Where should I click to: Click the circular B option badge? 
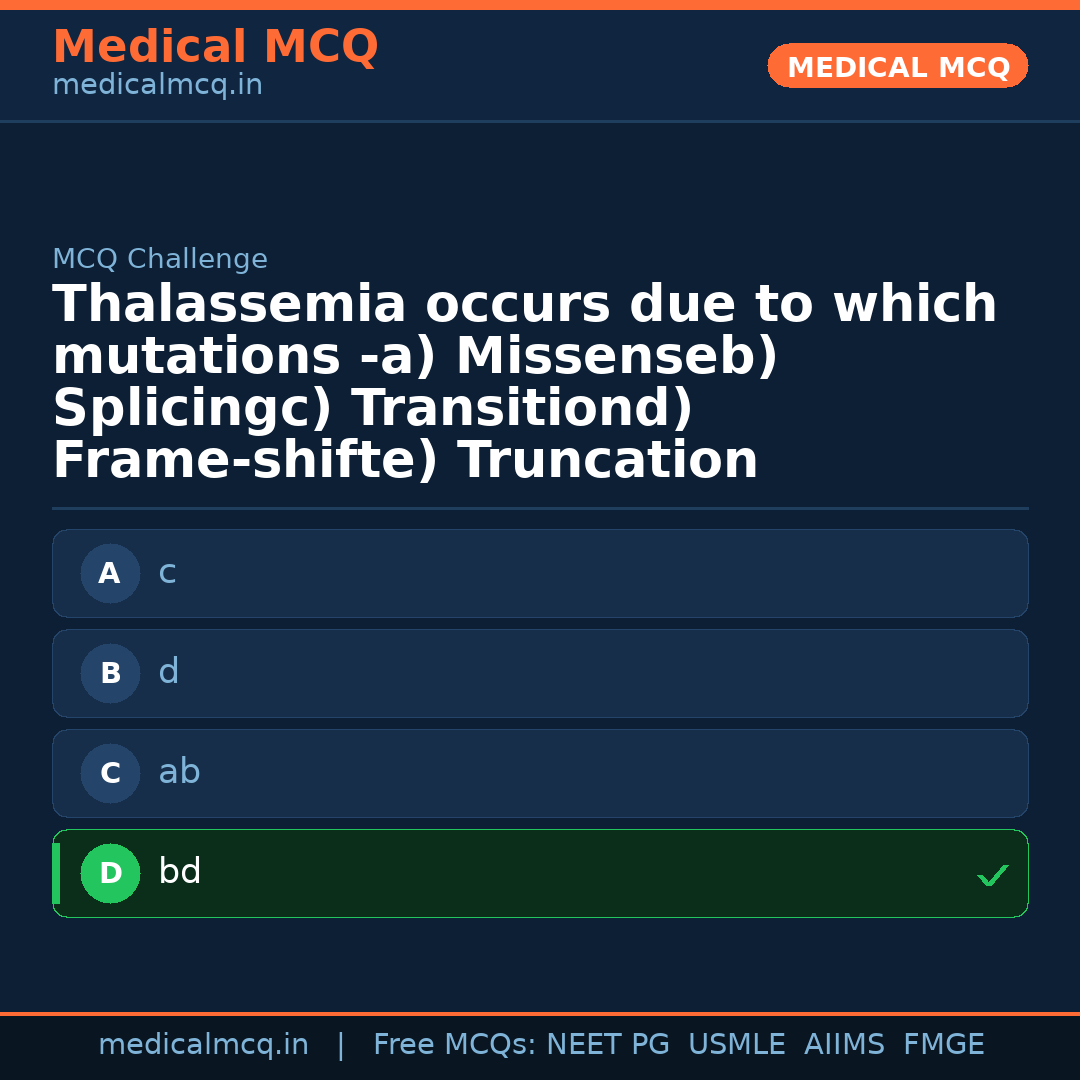[110, 673]
